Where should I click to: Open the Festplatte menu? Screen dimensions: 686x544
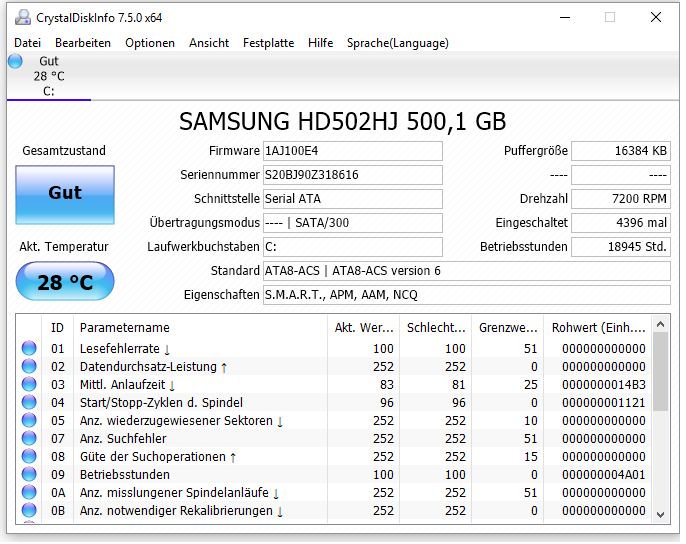269,43
